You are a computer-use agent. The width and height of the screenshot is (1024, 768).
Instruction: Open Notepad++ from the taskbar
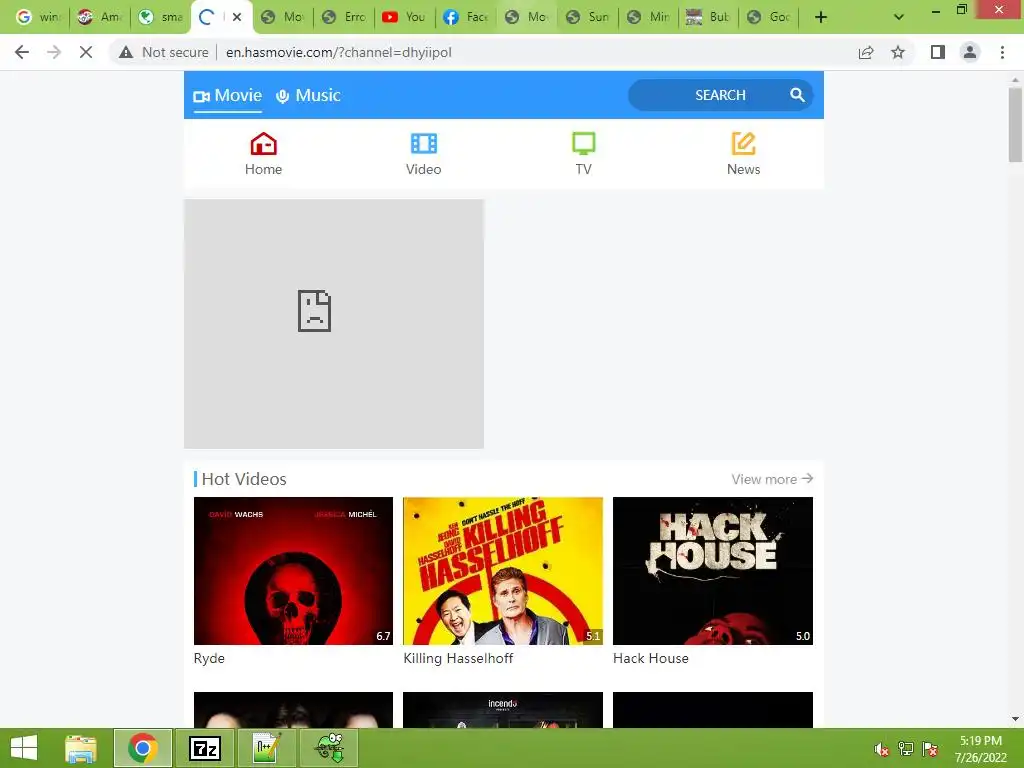pos(266,748)
